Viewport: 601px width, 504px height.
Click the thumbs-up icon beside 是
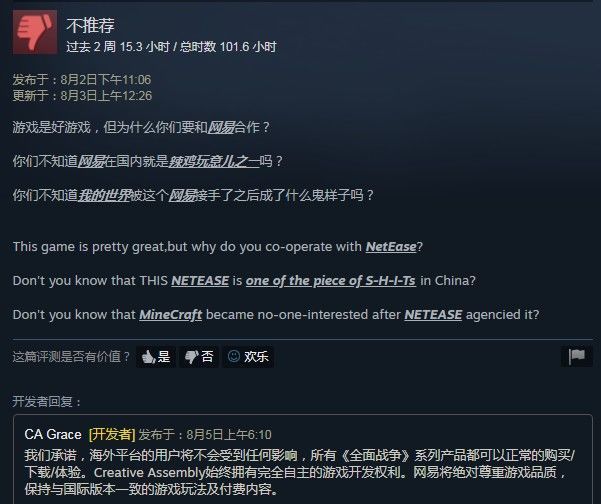pyautogui.click(x=148, y=357)
